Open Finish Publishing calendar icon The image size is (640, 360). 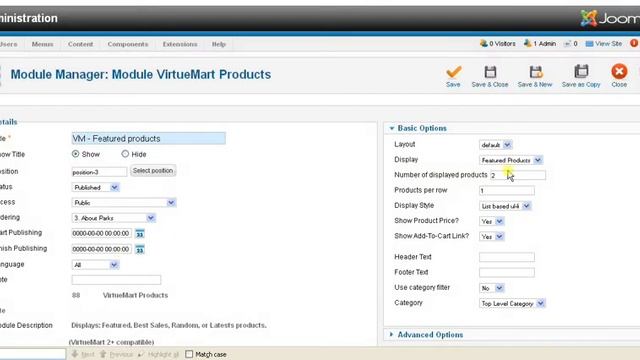pos(140,249)
